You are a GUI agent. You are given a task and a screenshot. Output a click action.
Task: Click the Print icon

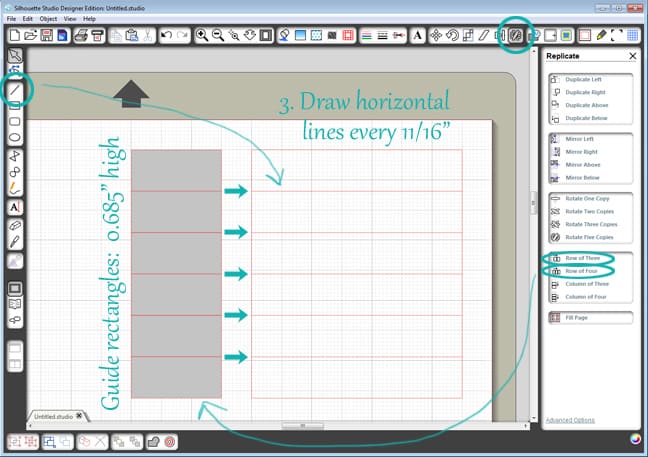tap(81, 36)
